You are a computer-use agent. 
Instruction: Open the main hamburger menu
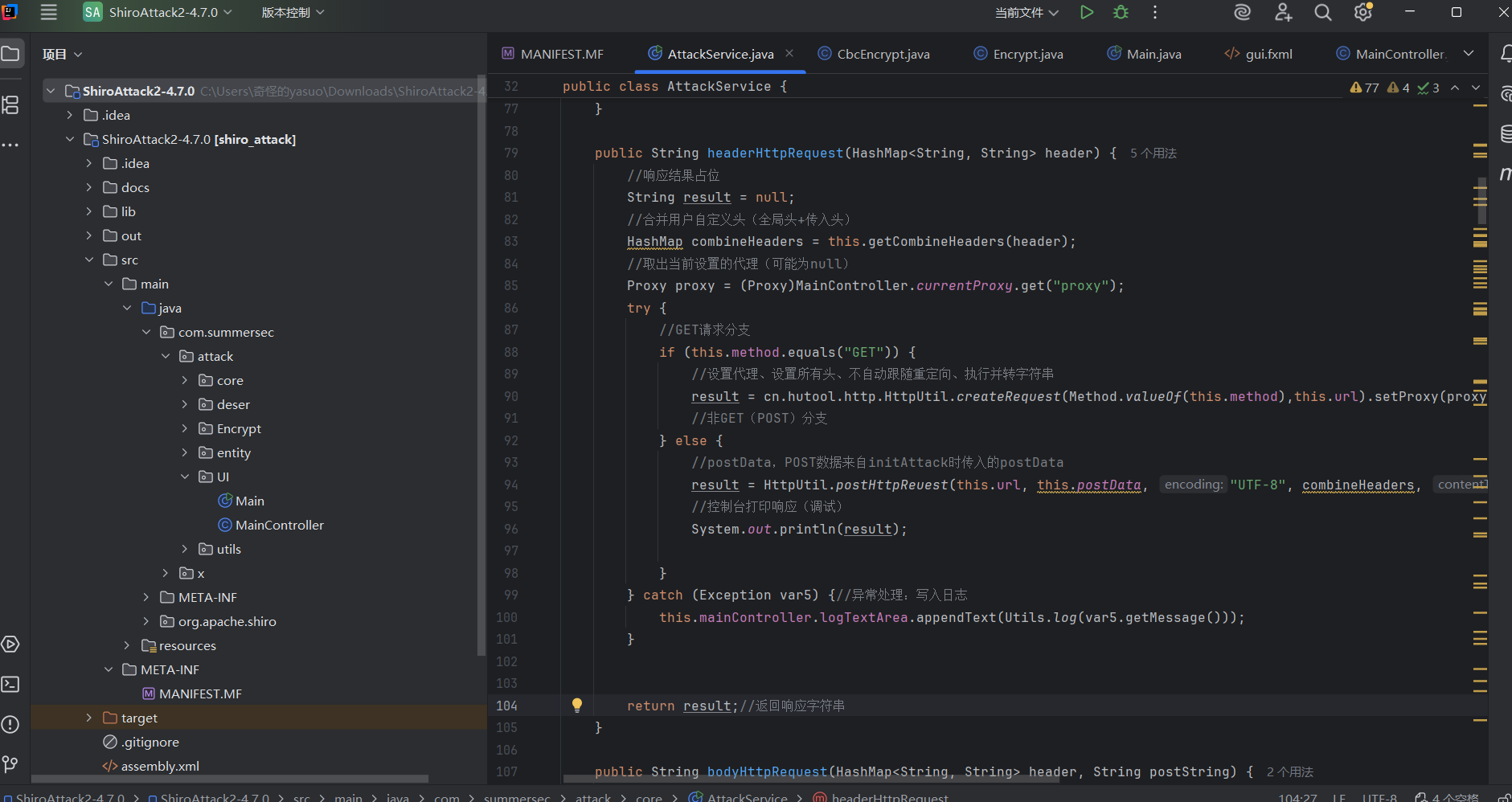point(49,12)
